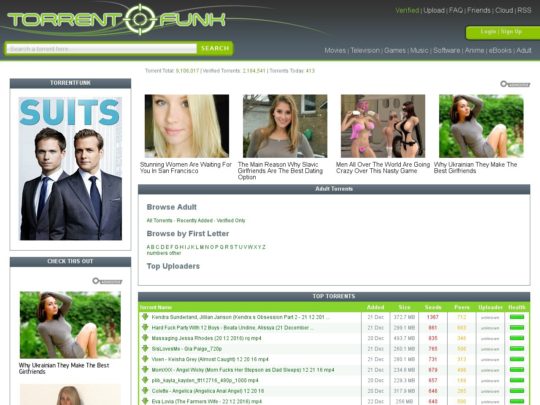Open the RSS link in the header
Screen dimensions: 540x405
point(524,10)
